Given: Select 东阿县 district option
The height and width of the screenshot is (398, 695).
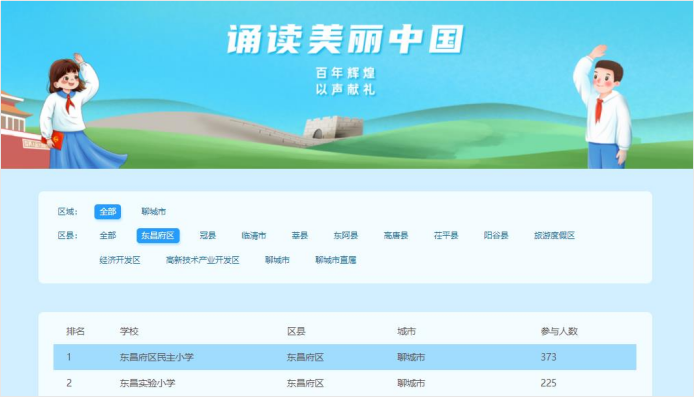Looking at the screenshot, I should [346, 235].
